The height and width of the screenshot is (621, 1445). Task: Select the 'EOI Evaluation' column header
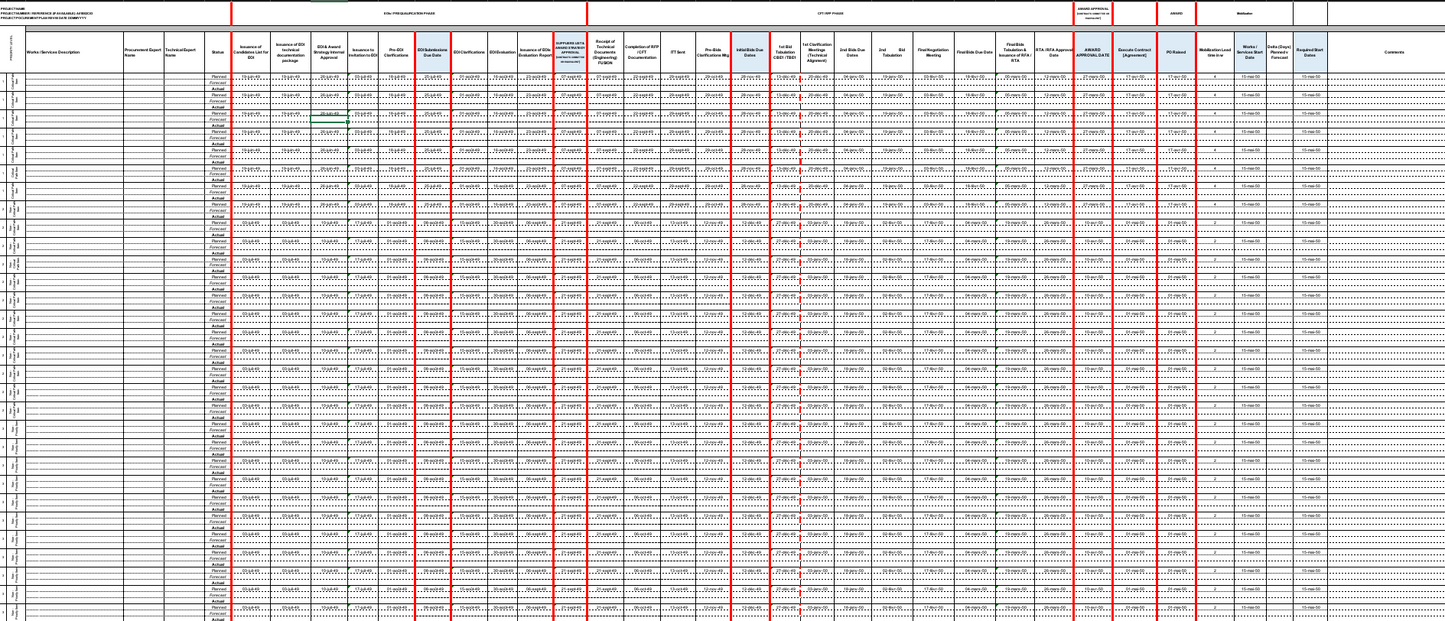coord(502,52)
